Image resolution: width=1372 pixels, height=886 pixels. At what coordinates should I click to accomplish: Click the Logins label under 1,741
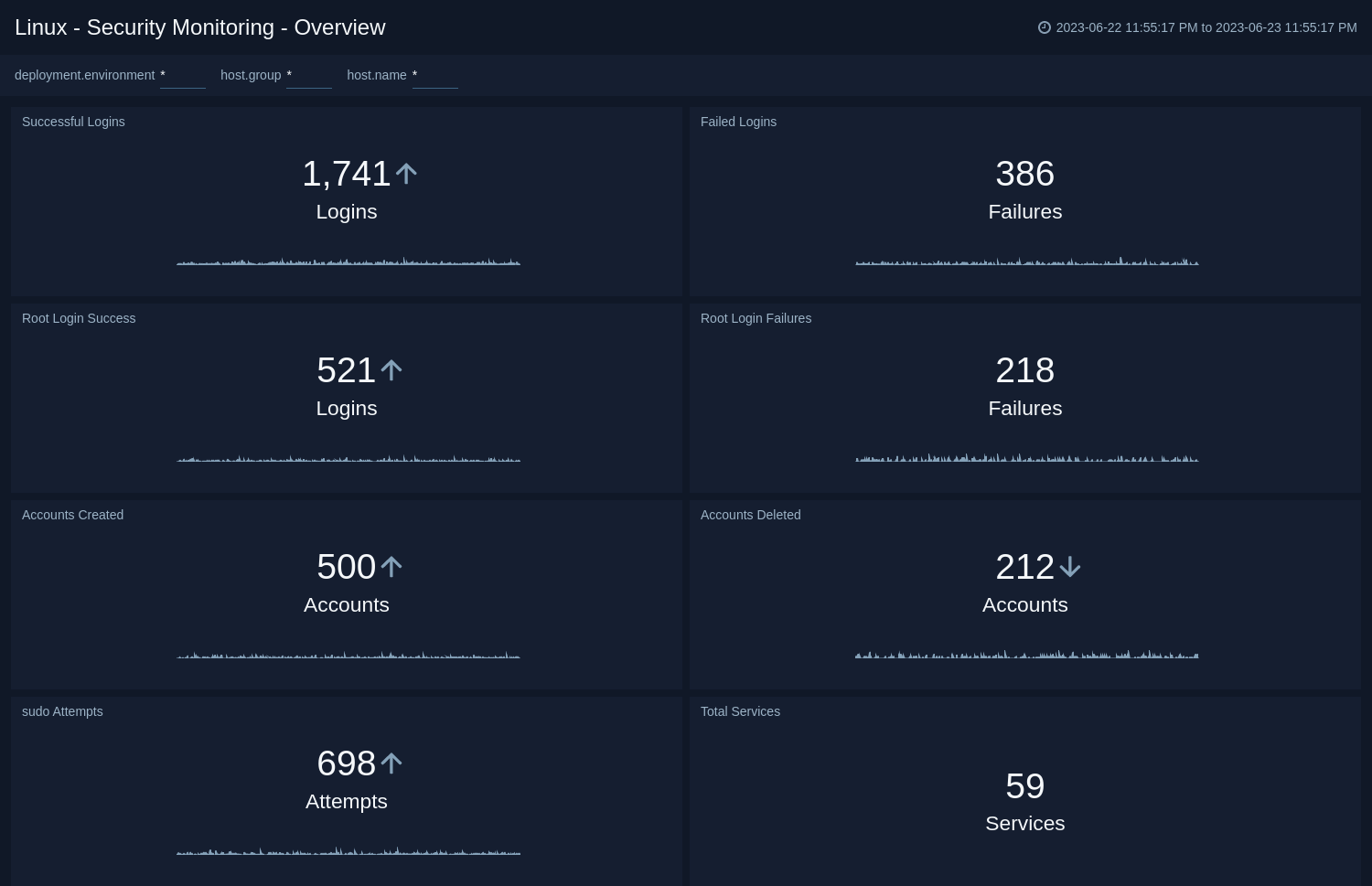[x=347, y=211]
